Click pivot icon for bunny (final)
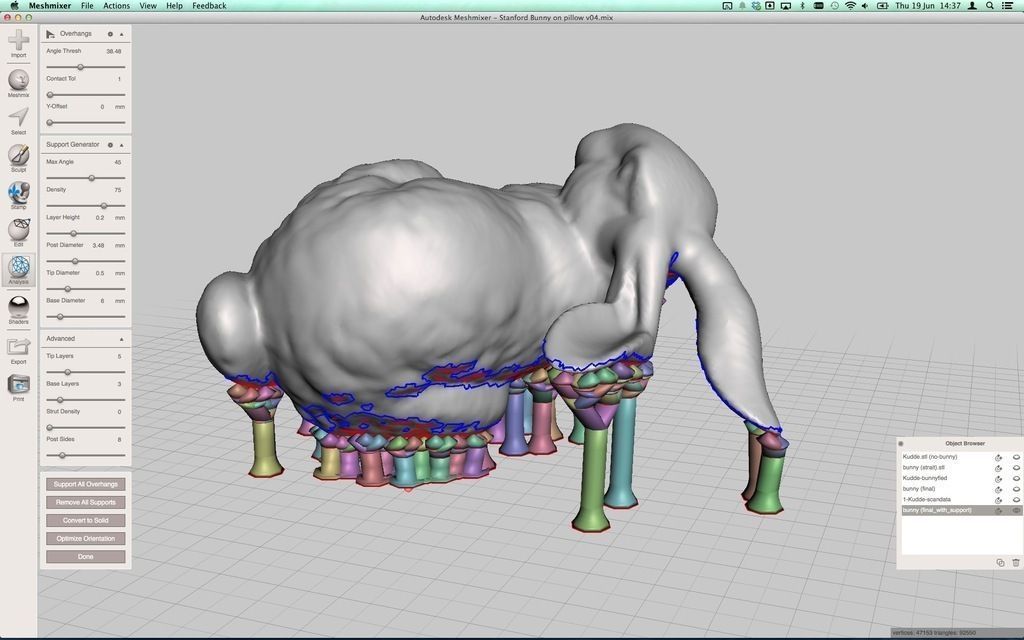The image size is (1024, 640). point(999,489)
